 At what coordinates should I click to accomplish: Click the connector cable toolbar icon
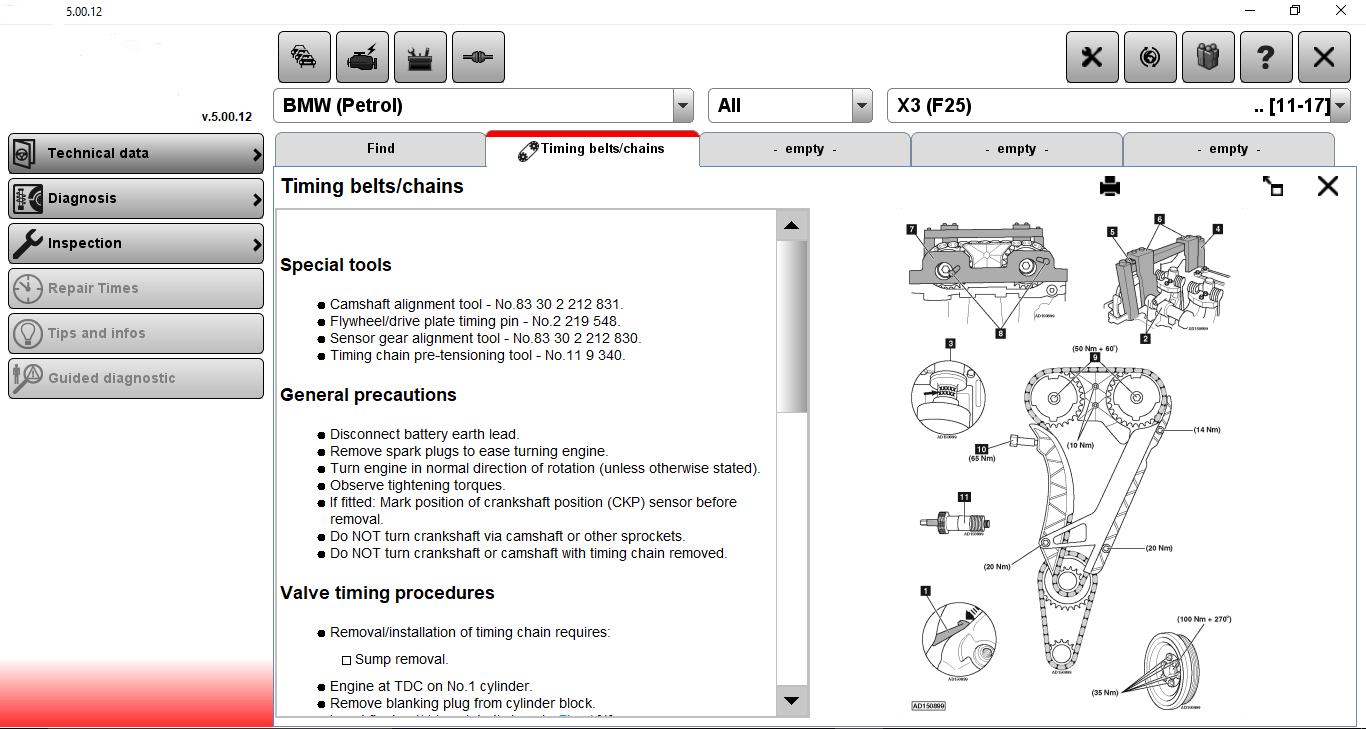pyautogui.click(x=478, y=57)
